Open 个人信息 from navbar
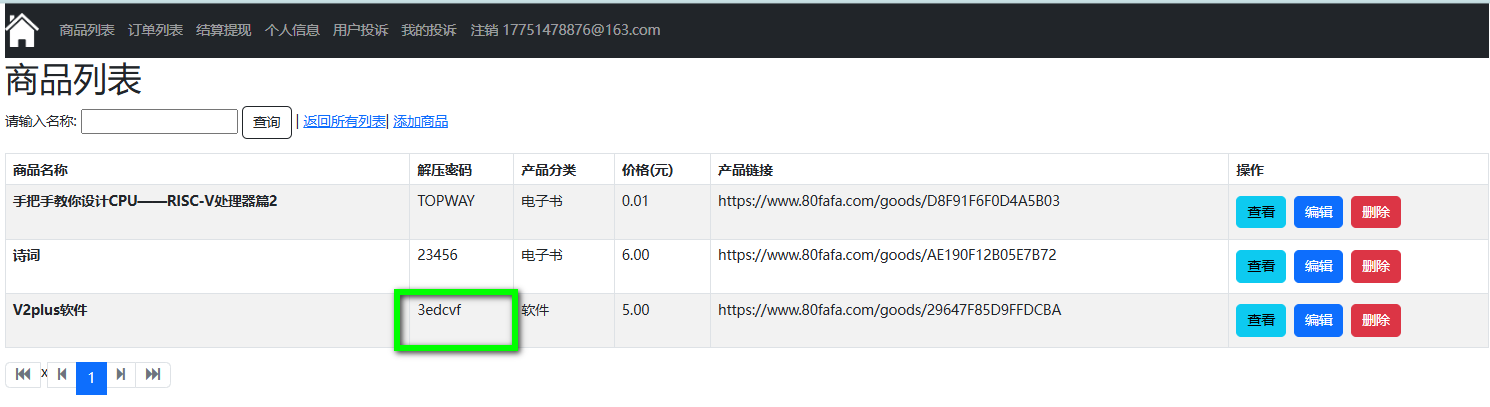The height and width of the screenshot is (407, 1490). [x=292, y=30]
